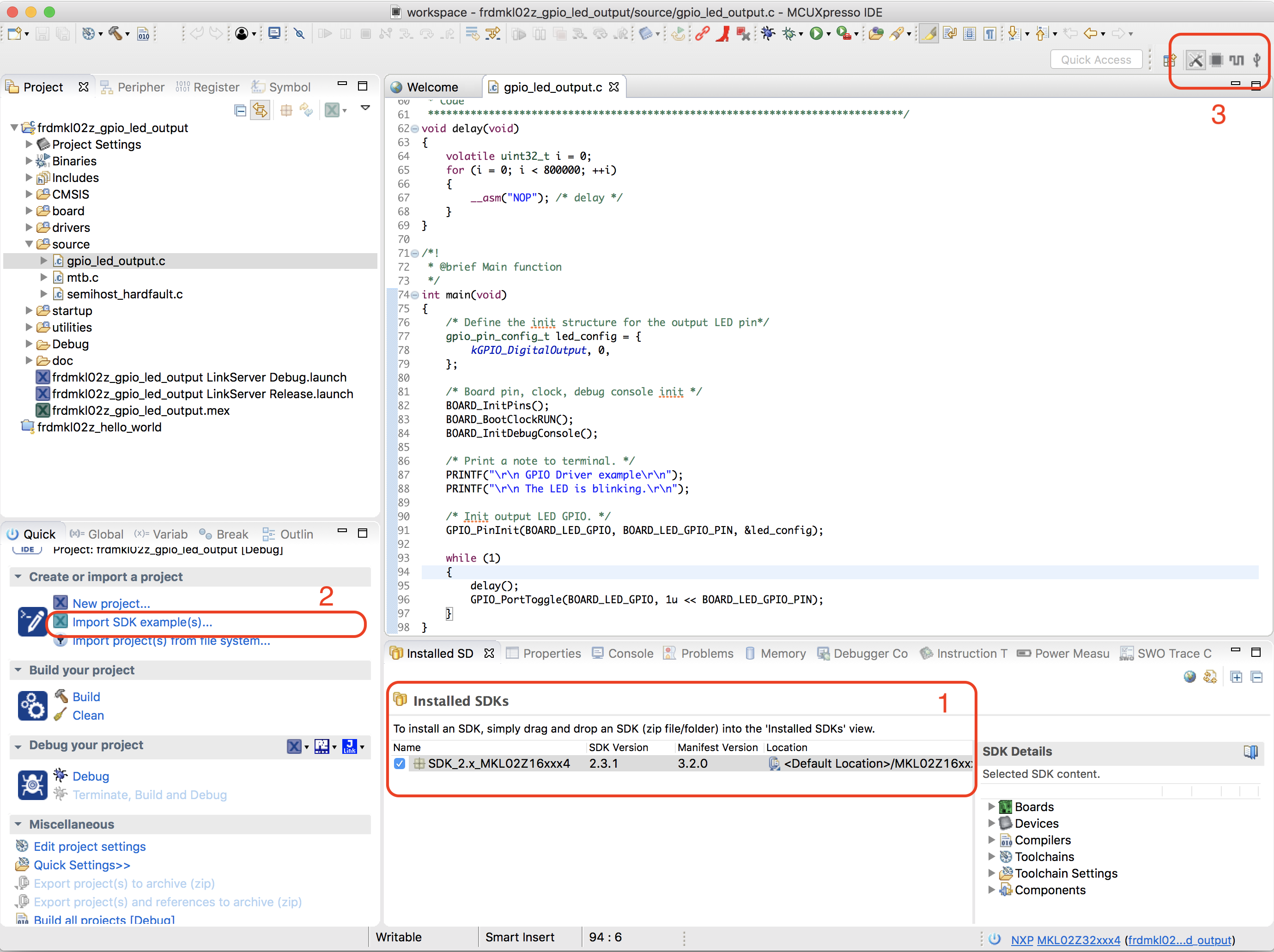Switch to the chip (Pins) perspective icon
Viewport: 1274px width, 952px height.
pyautogui.click(x=1216, y=60)
